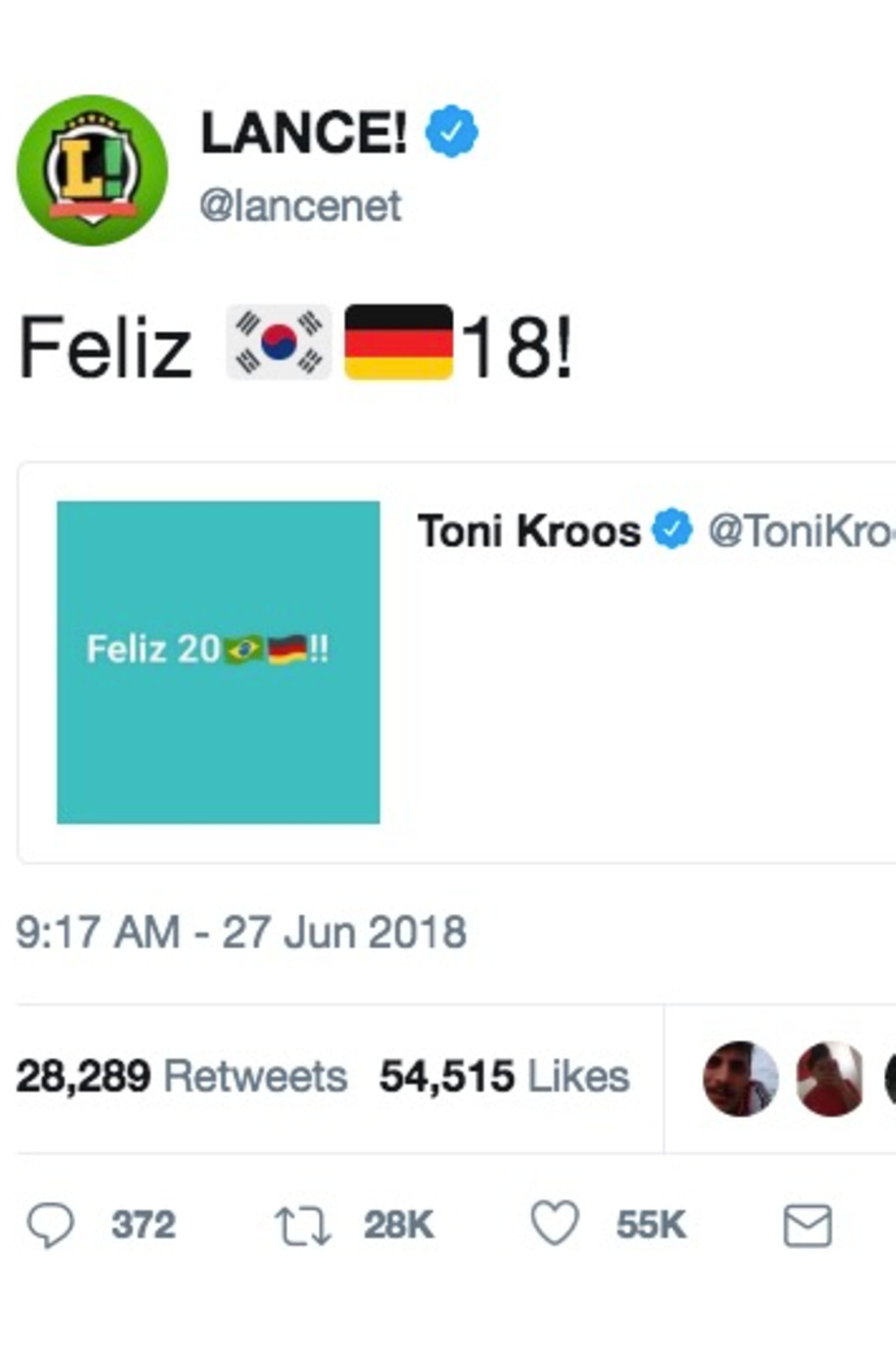Click the LANCE! verified badge

pyautogui.click(x=451, y=131)
